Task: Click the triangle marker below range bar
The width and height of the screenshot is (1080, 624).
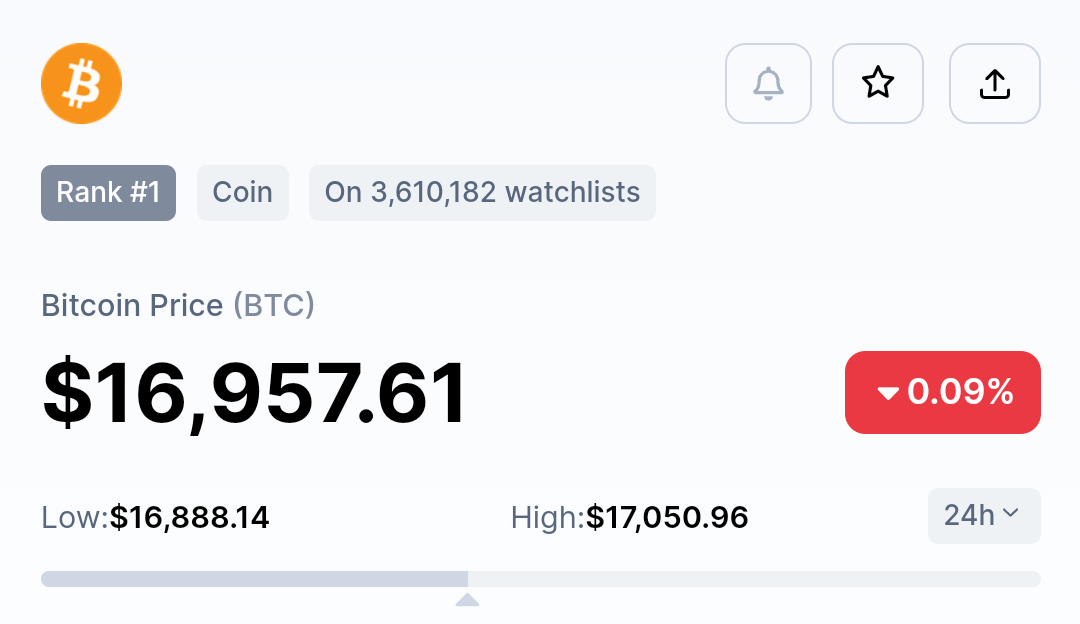Action: tap(467, 600)
